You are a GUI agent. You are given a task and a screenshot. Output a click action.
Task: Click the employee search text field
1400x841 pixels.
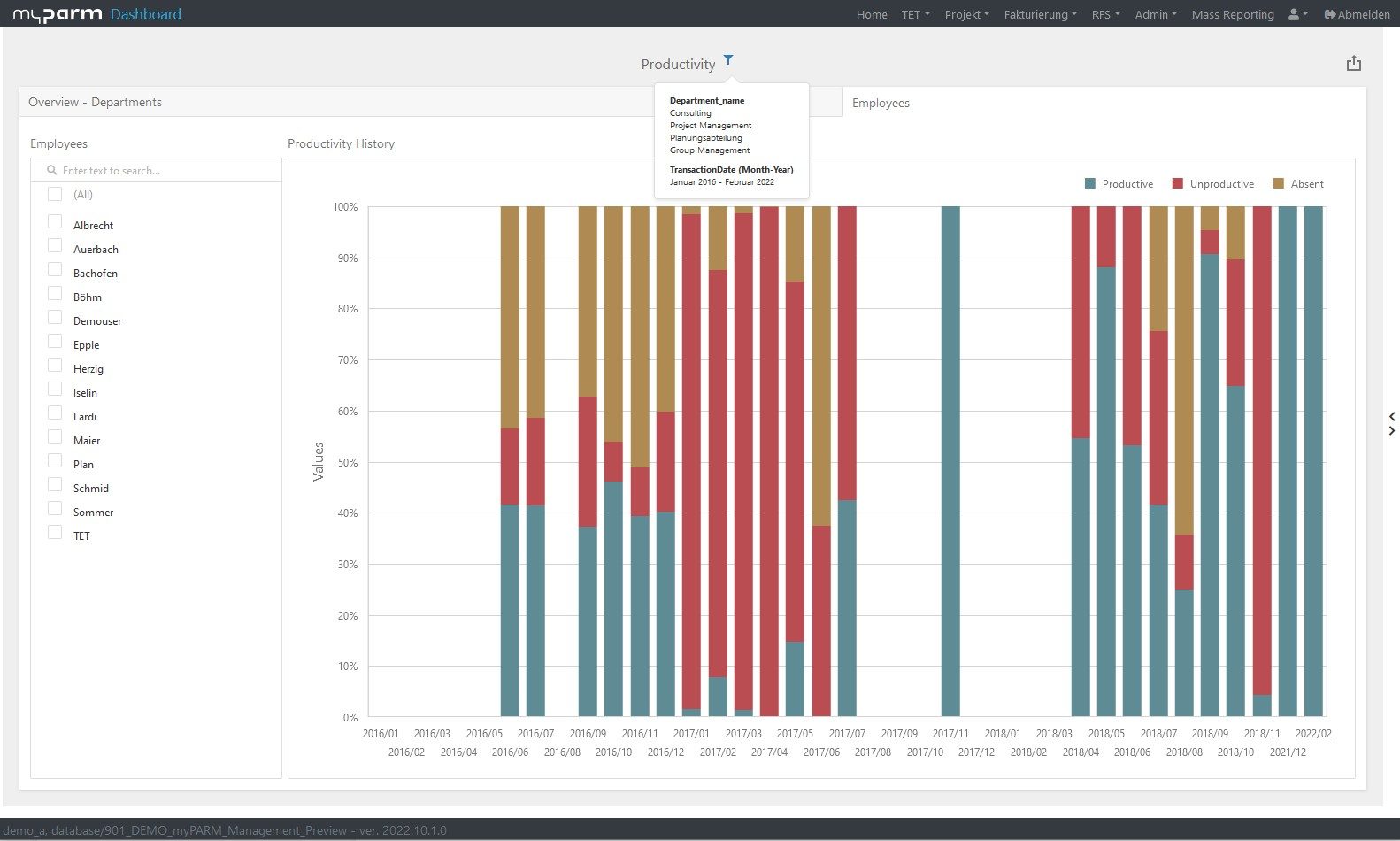(164, 170)
